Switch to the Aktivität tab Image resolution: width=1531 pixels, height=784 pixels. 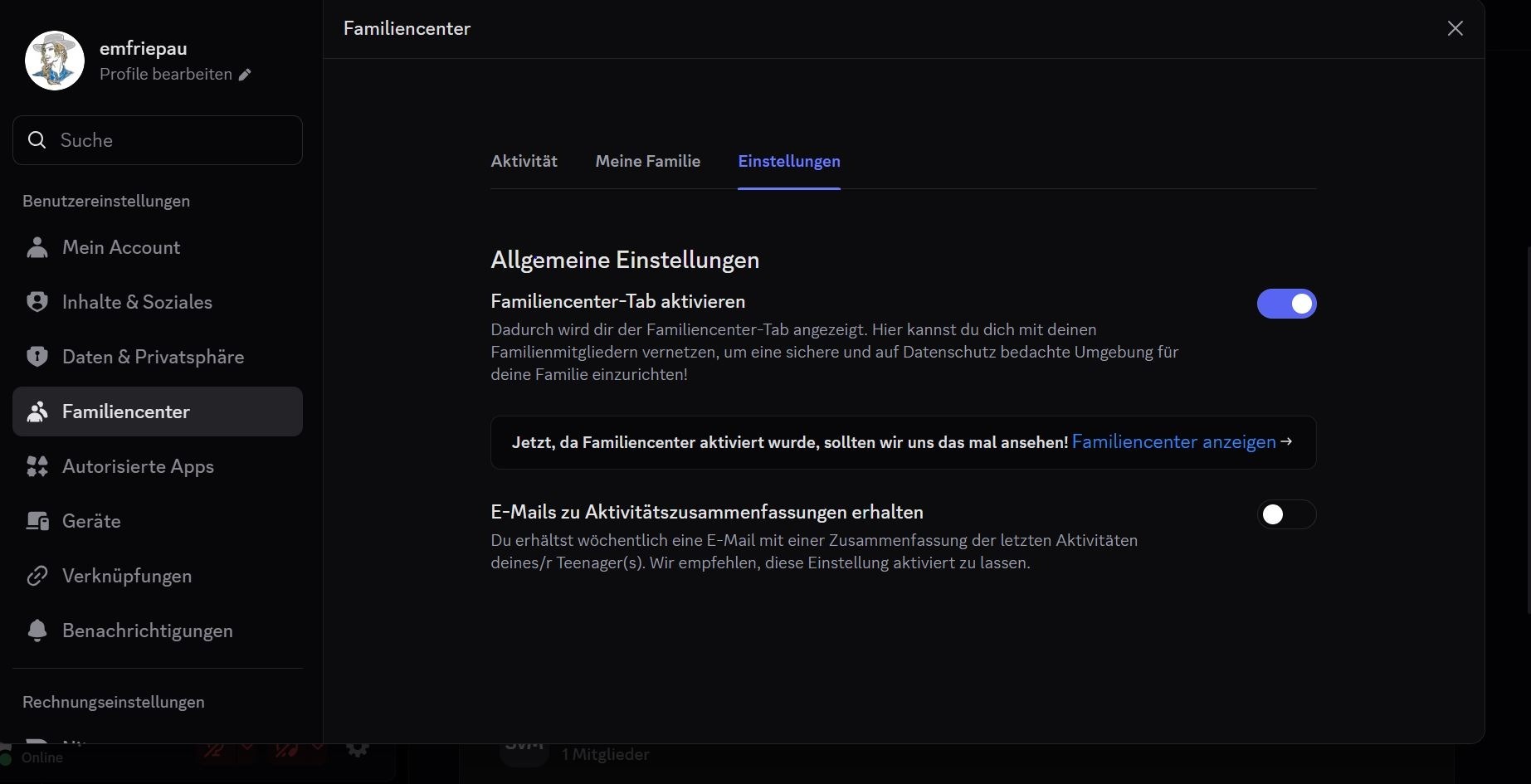point(524,161)
